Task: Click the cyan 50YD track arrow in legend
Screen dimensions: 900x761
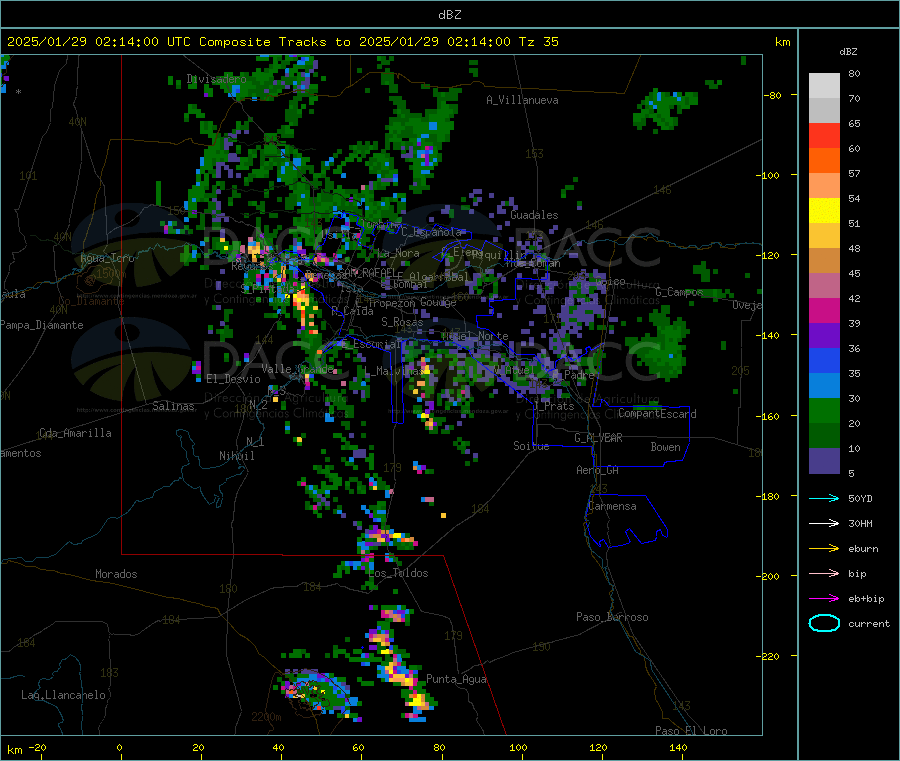Action: [x=824, y=498]
